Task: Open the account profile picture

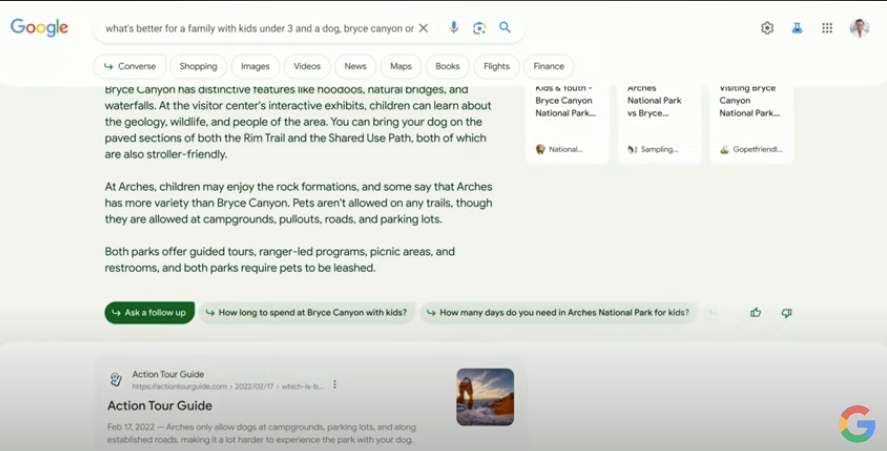Action: (859, 28)
